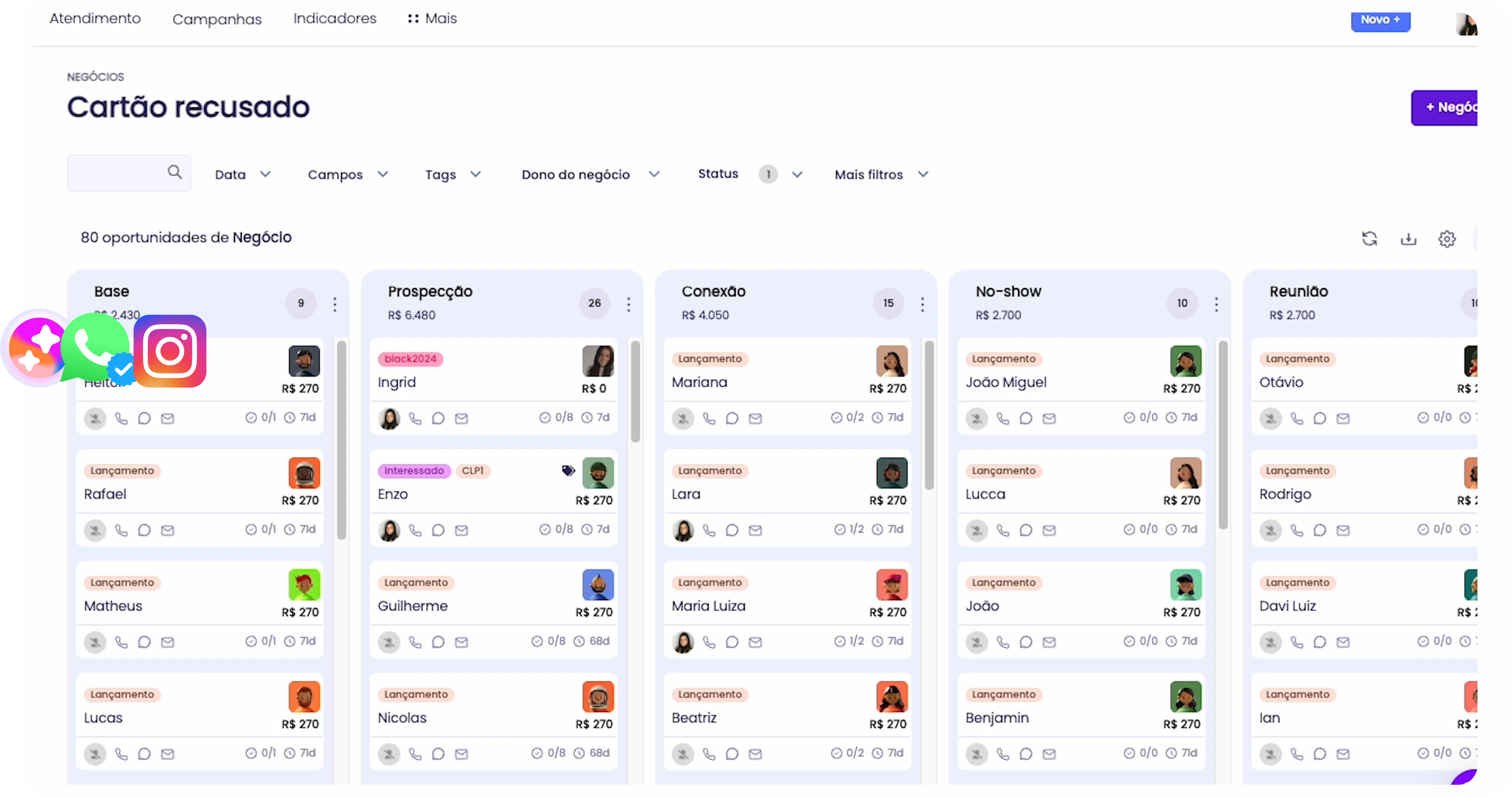Click the refresh icon above the board
The height and width of the screenshot is (797, 1512).
point(1369,238)
